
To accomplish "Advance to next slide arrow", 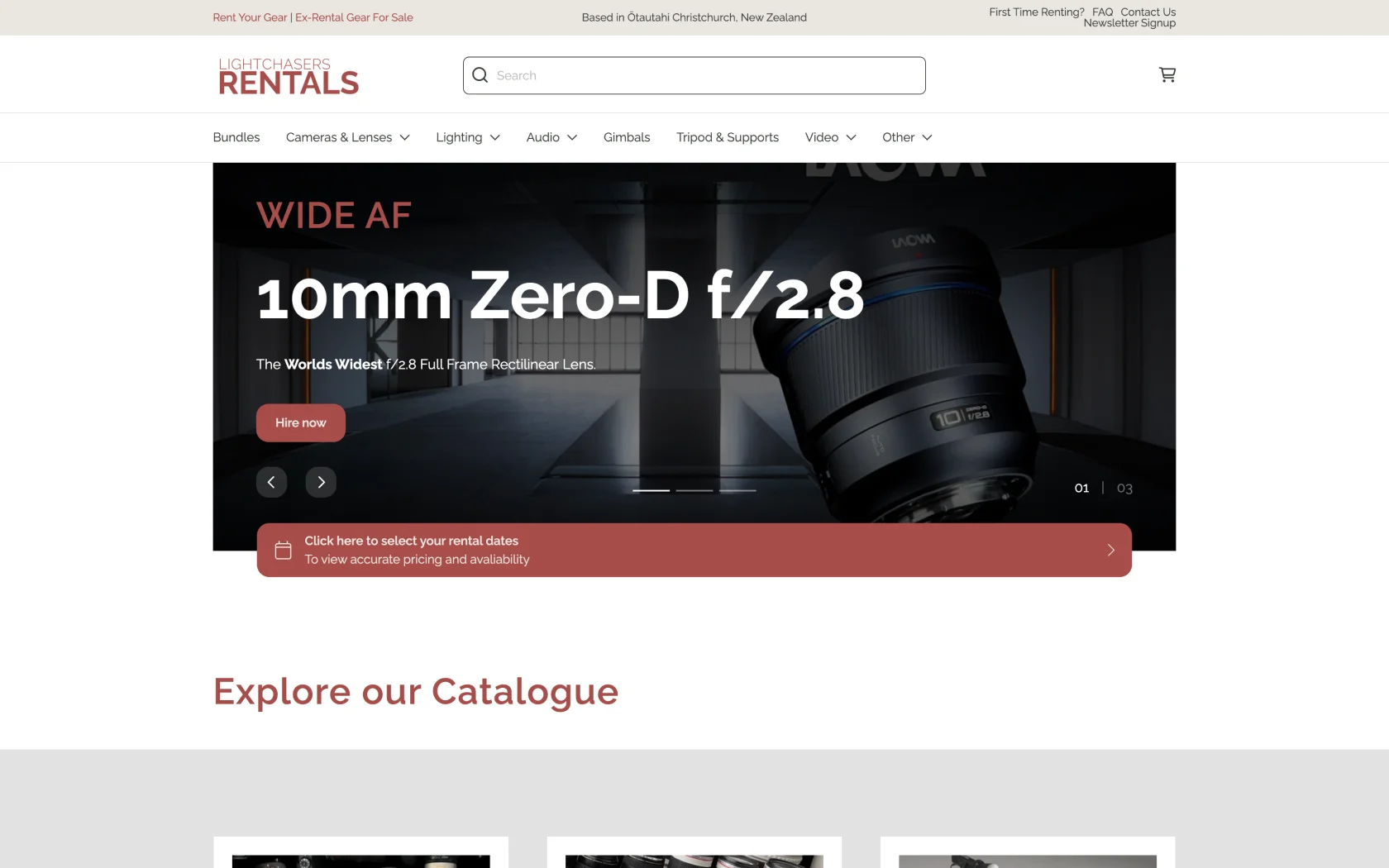I will pyautogui.click(x=321, y=482).
